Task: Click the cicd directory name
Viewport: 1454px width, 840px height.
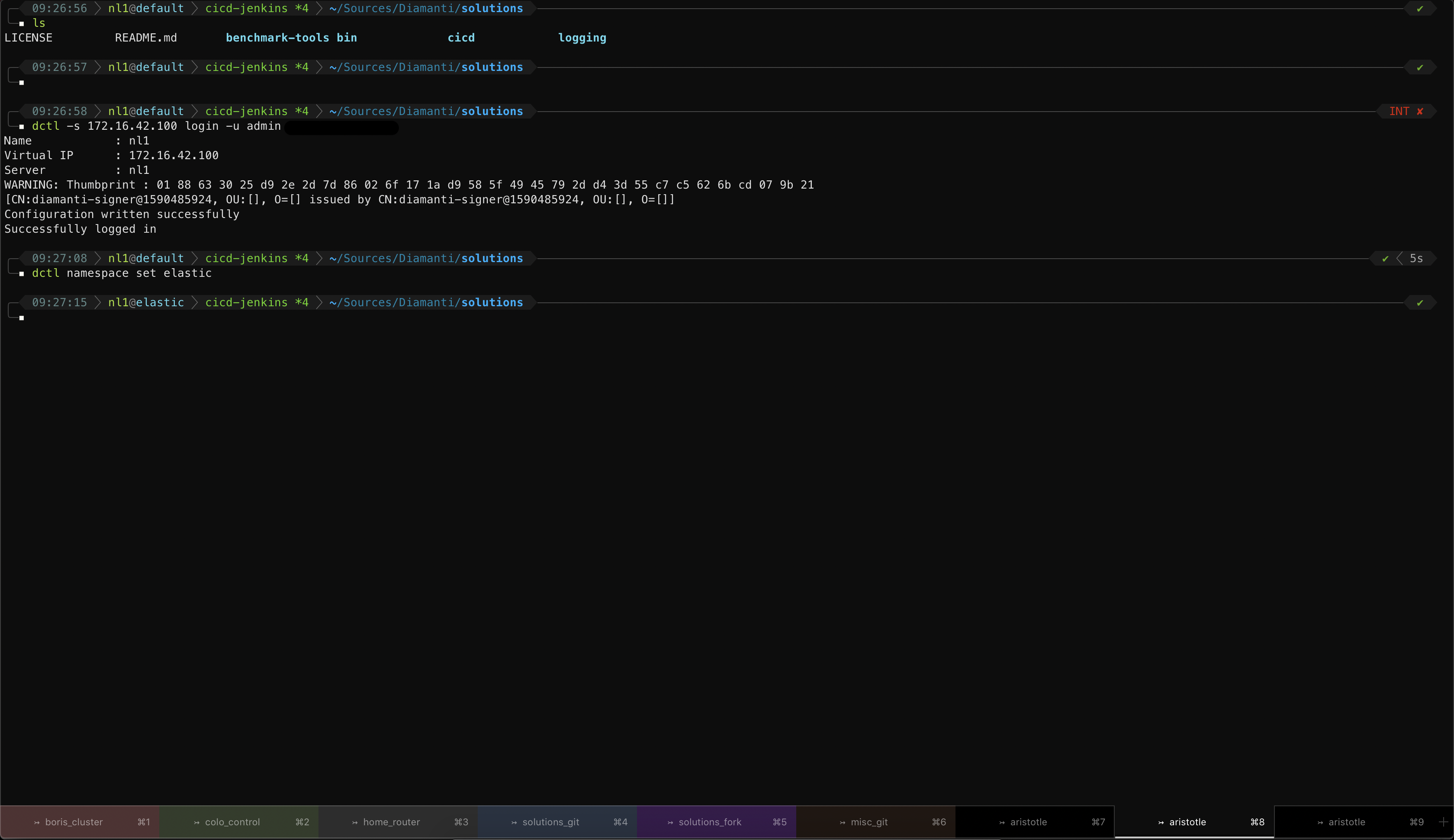Action: pyautogui.click(x=461, y=38)
